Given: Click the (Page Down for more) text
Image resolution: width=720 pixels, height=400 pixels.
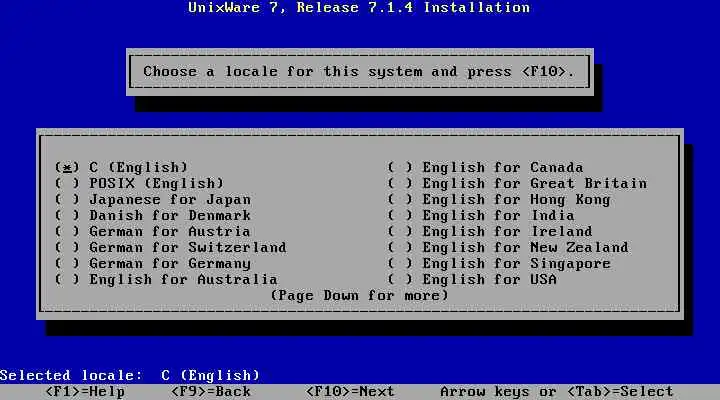Looking at the screenshot, I should [x=359, y=295].
